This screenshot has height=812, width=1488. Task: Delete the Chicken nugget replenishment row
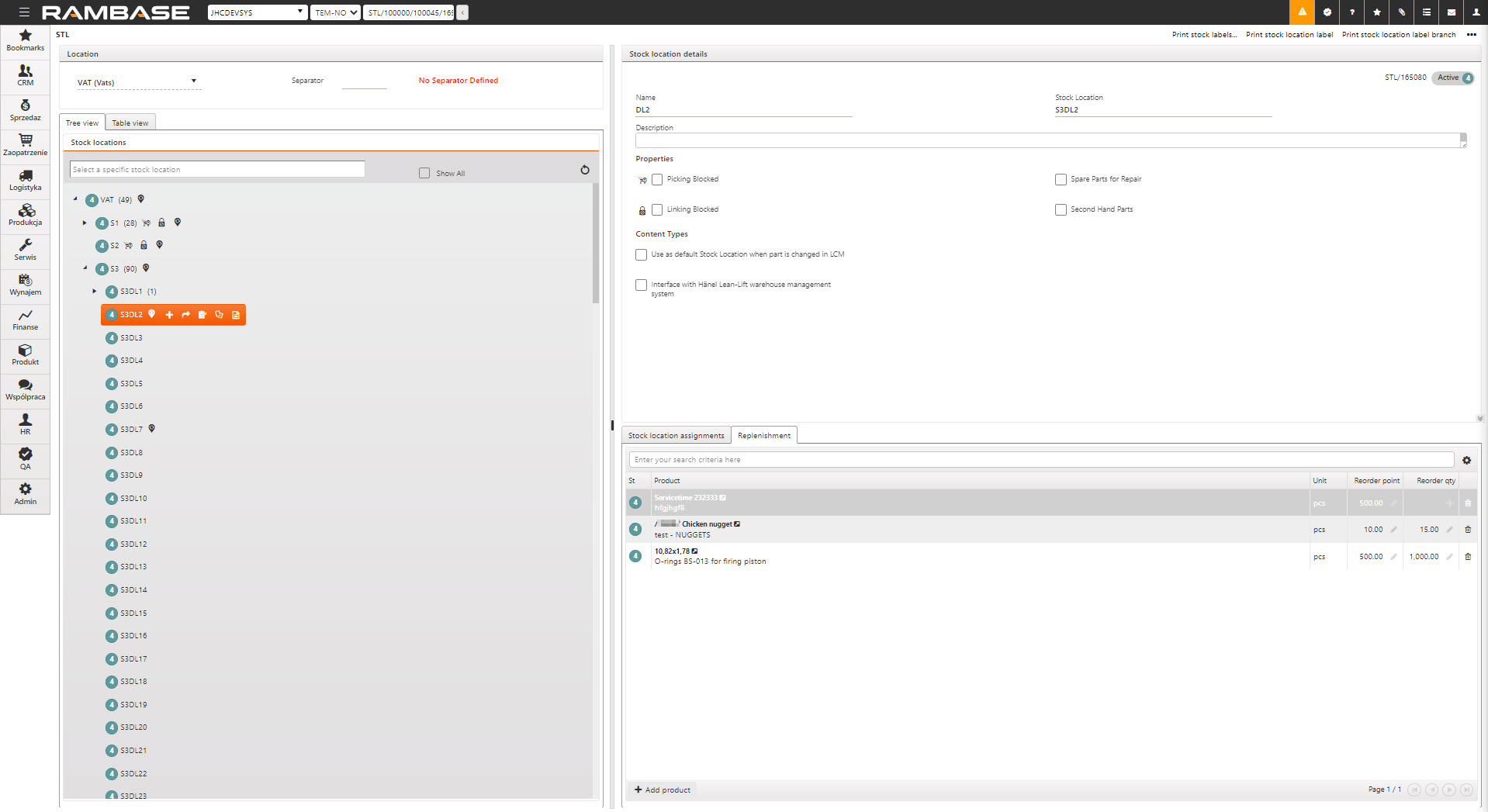[x=1467, y=530]
